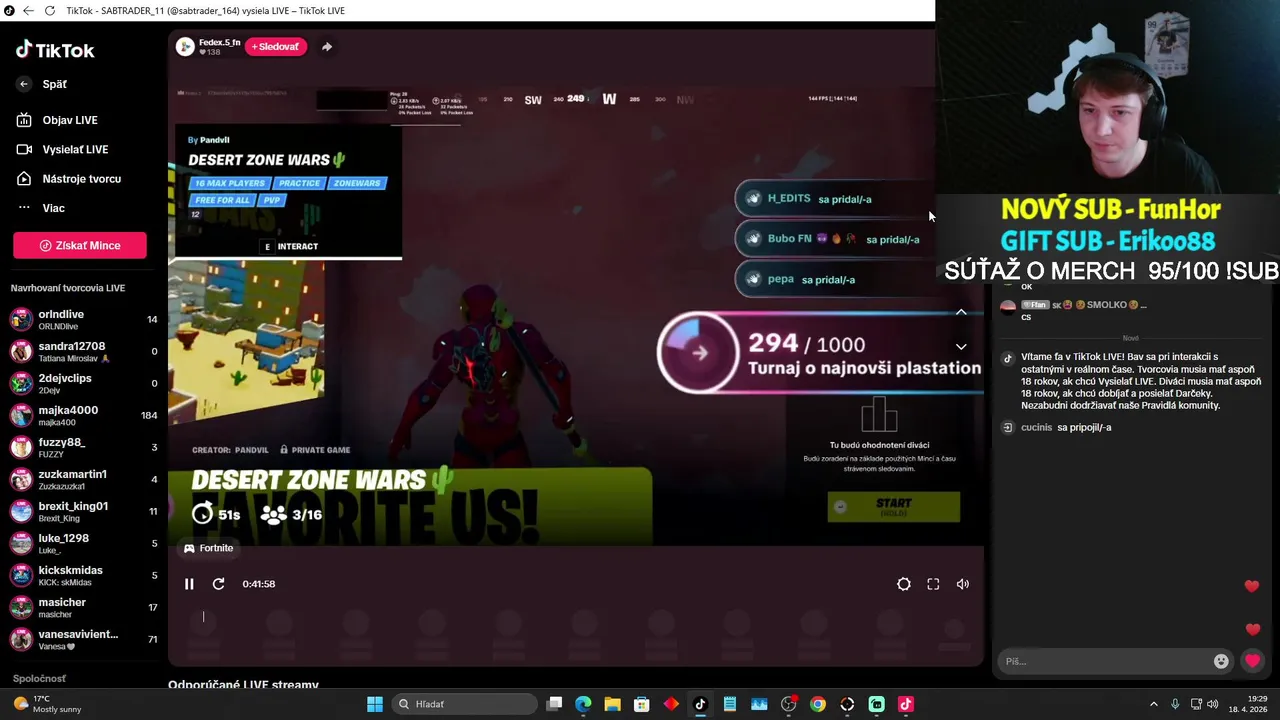Send a like with the heart button
Viewport: 1280px width, 720px height.
tap(1252, 661)
